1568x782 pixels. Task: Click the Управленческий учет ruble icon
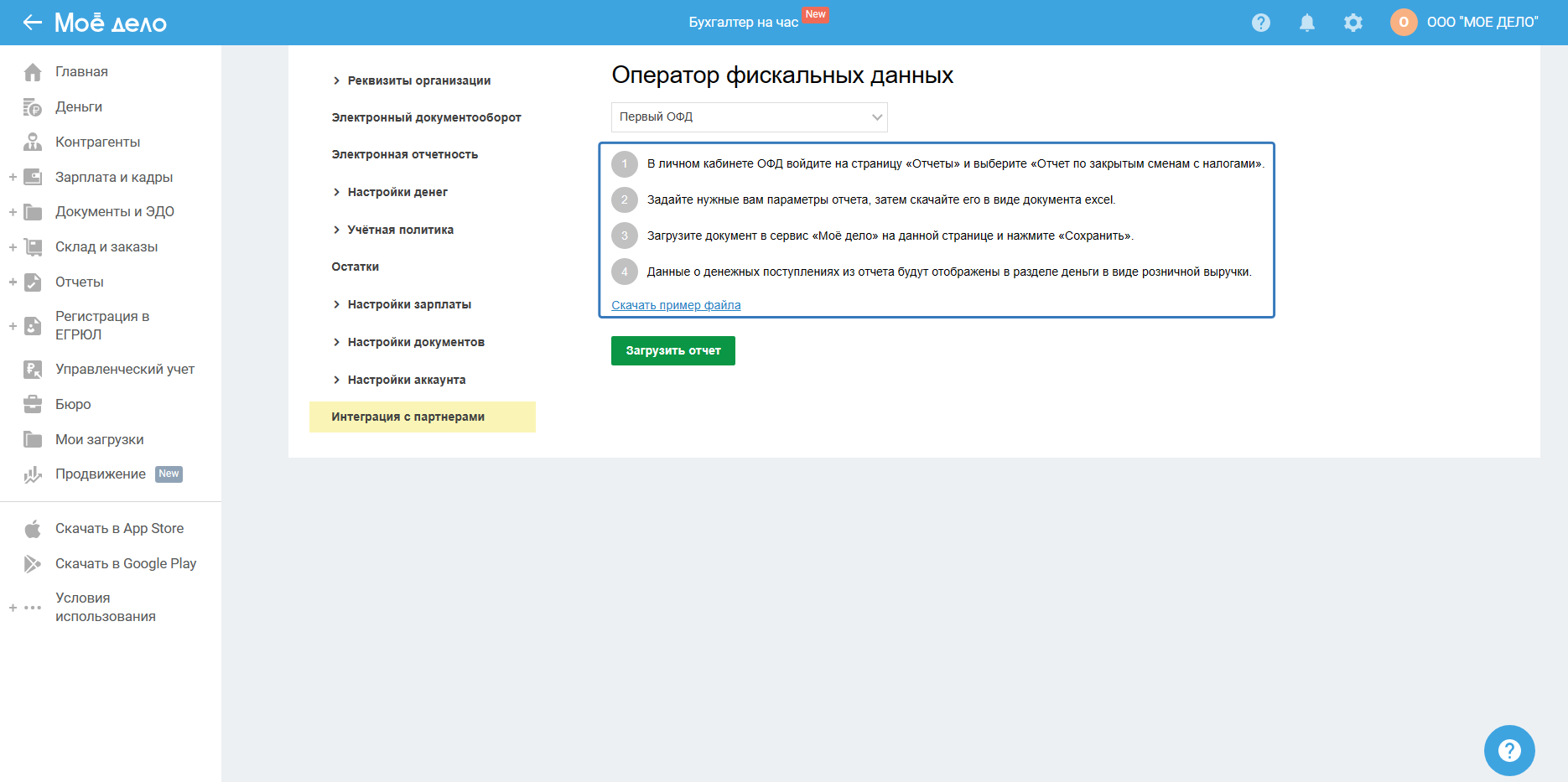click(x=33, y=370)
